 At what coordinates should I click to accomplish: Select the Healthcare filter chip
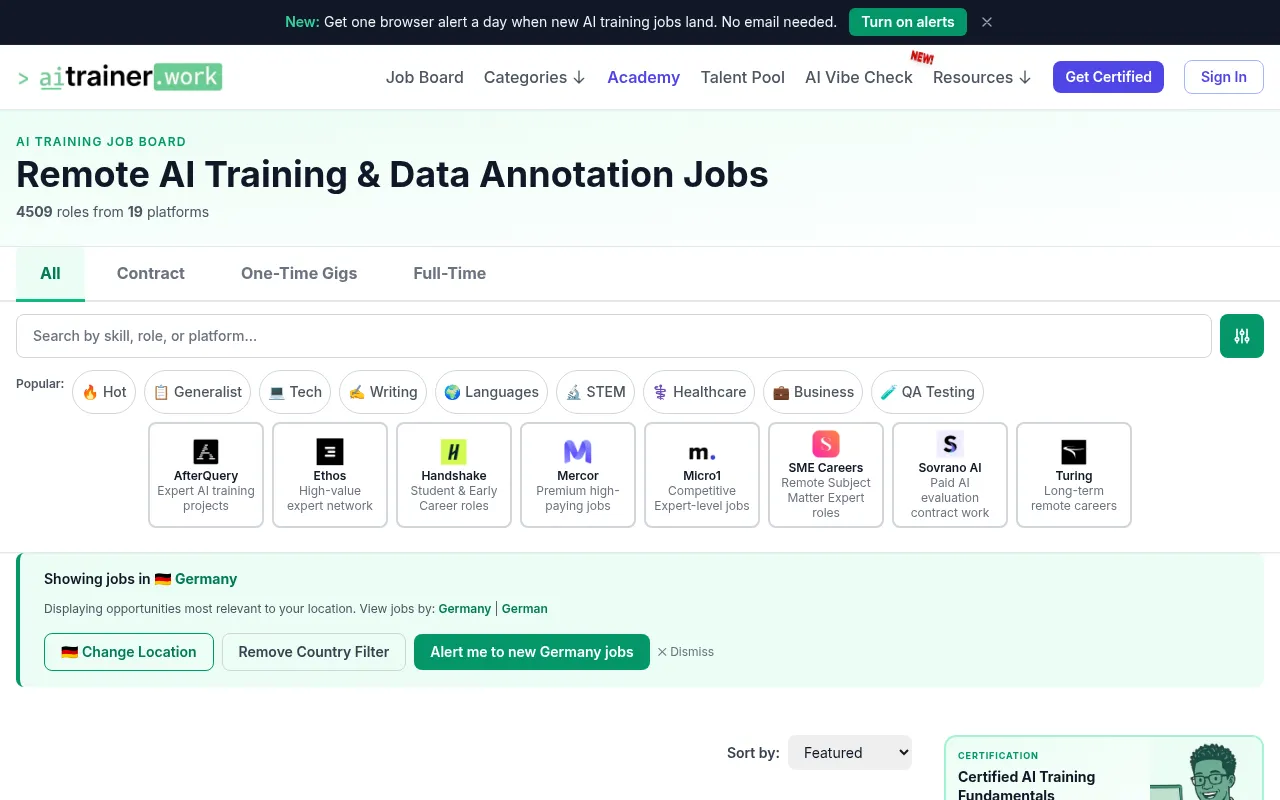[x=699, y=392]
